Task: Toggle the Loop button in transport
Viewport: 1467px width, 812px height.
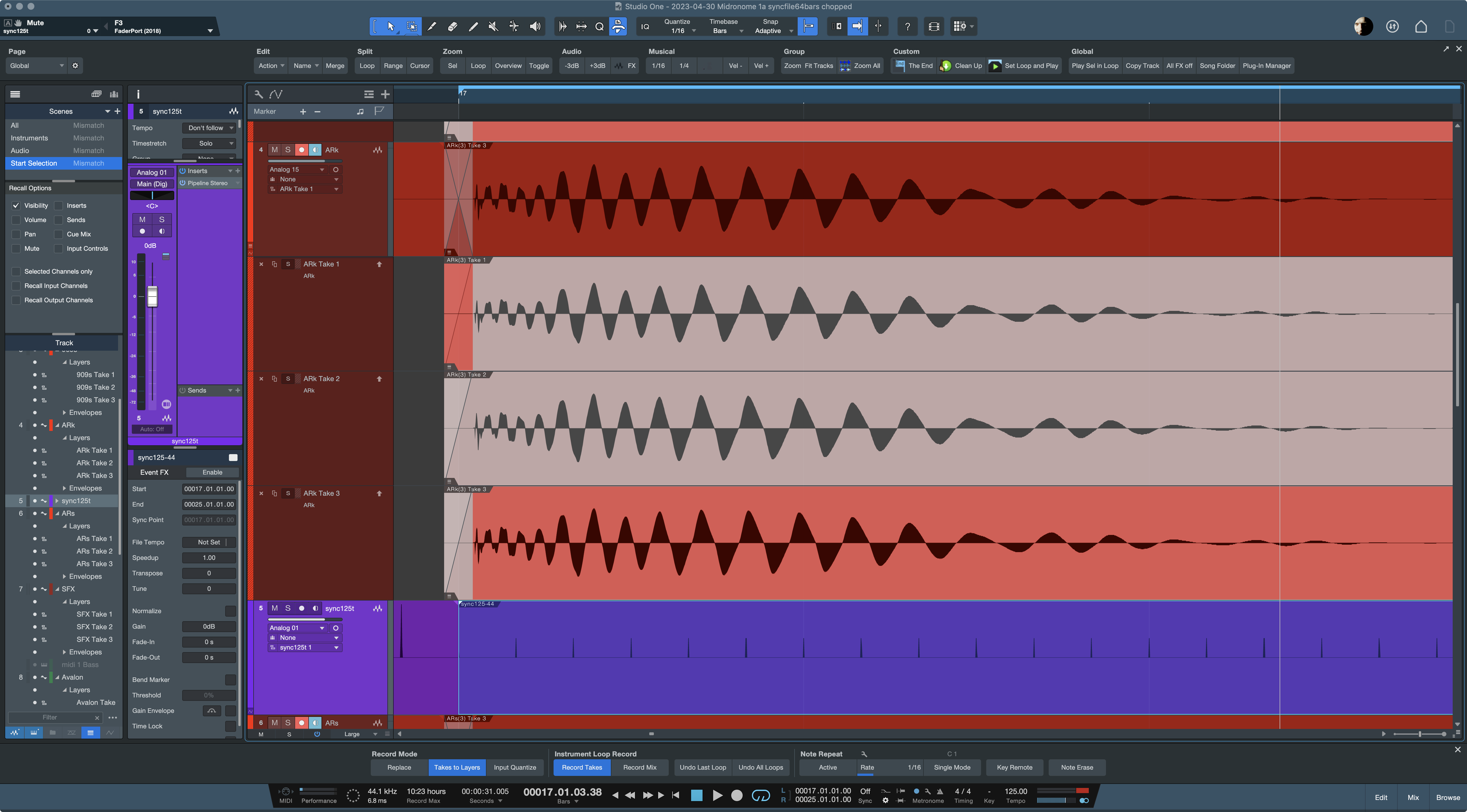Action: 761,795
